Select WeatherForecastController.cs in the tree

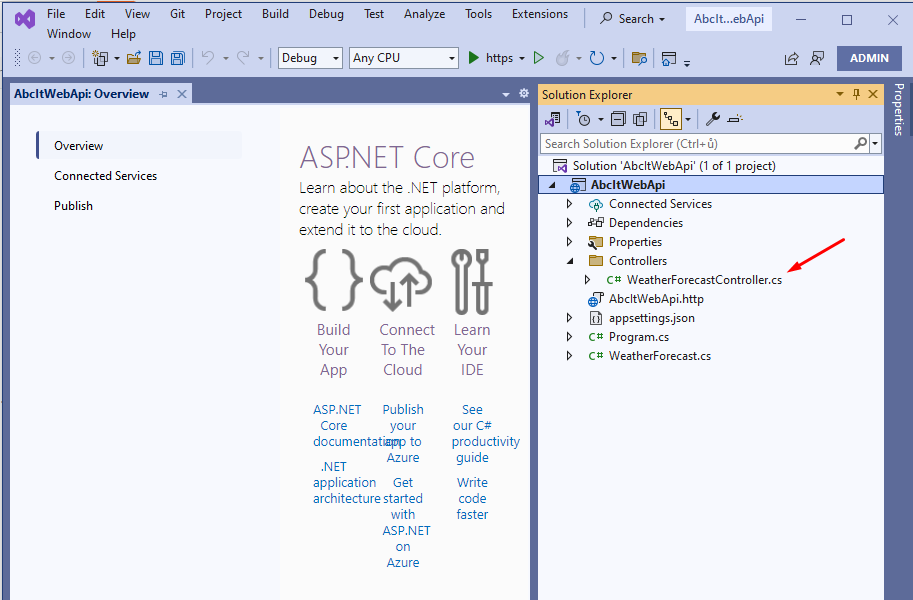click(x=704, y=280)
